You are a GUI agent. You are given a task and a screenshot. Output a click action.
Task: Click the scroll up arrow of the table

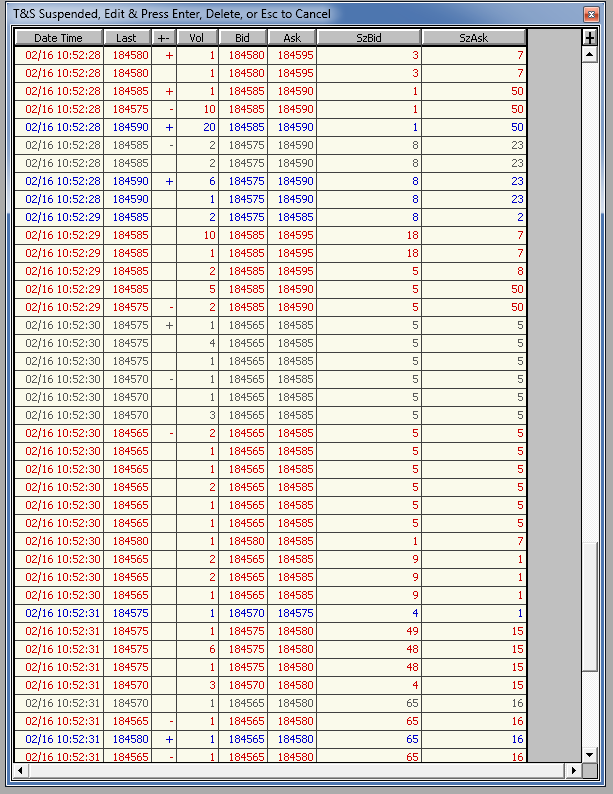[589, 54]
